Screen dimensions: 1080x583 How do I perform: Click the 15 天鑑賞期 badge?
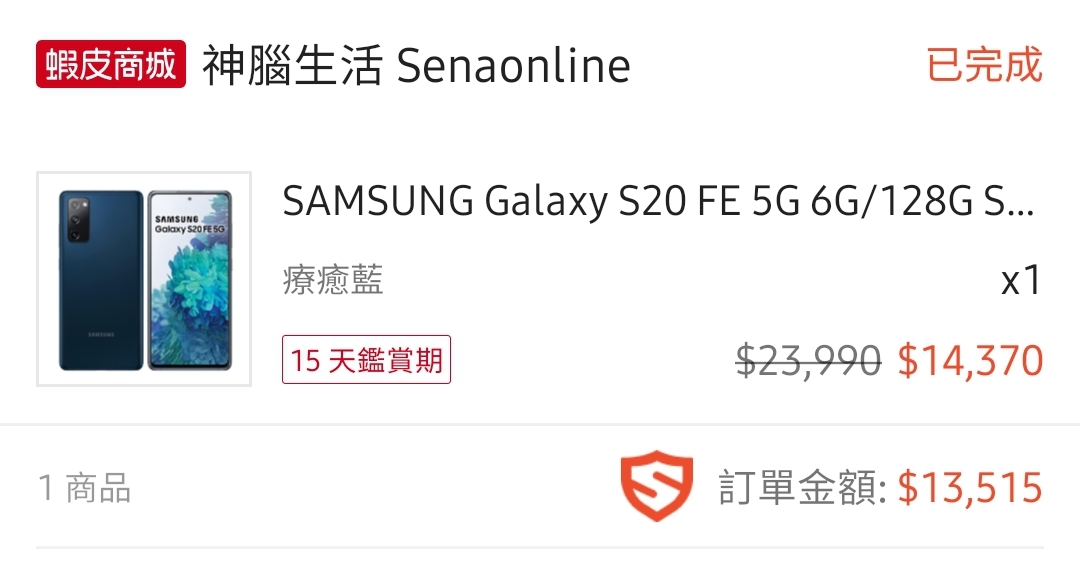click(366, 360)
